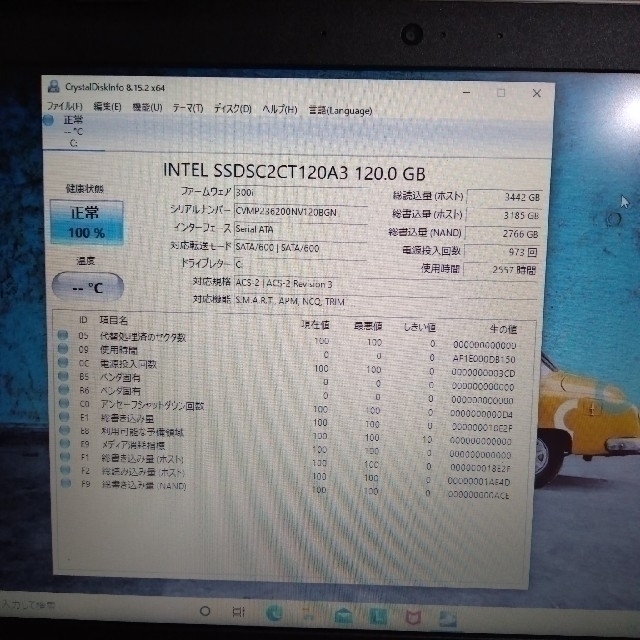The image size is (640, 640).
Task: Click the status circle for ID E1 row
Action: tap(64, 416)
